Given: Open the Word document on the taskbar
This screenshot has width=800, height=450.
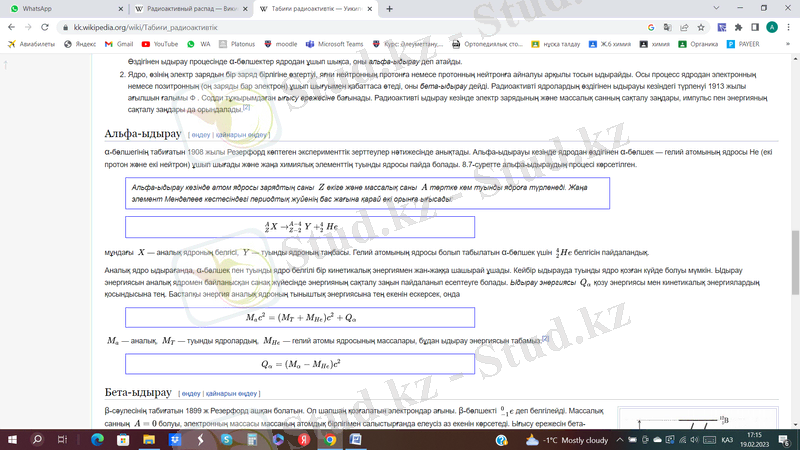Looking at the screenshot, I should pyautogui.click(x=356, y=440).
